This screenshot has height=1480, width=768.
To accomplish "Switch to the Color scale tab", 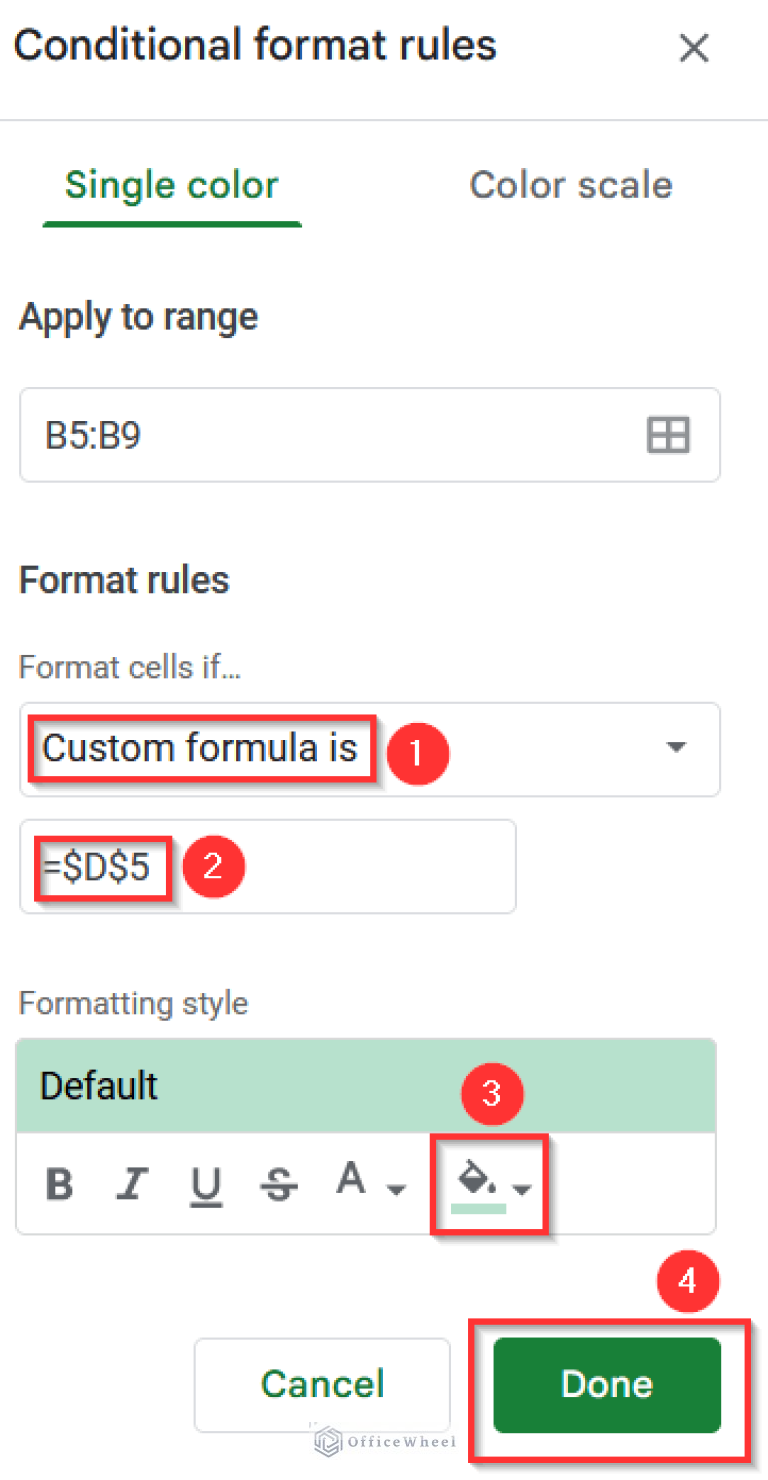I will (570, 184).
